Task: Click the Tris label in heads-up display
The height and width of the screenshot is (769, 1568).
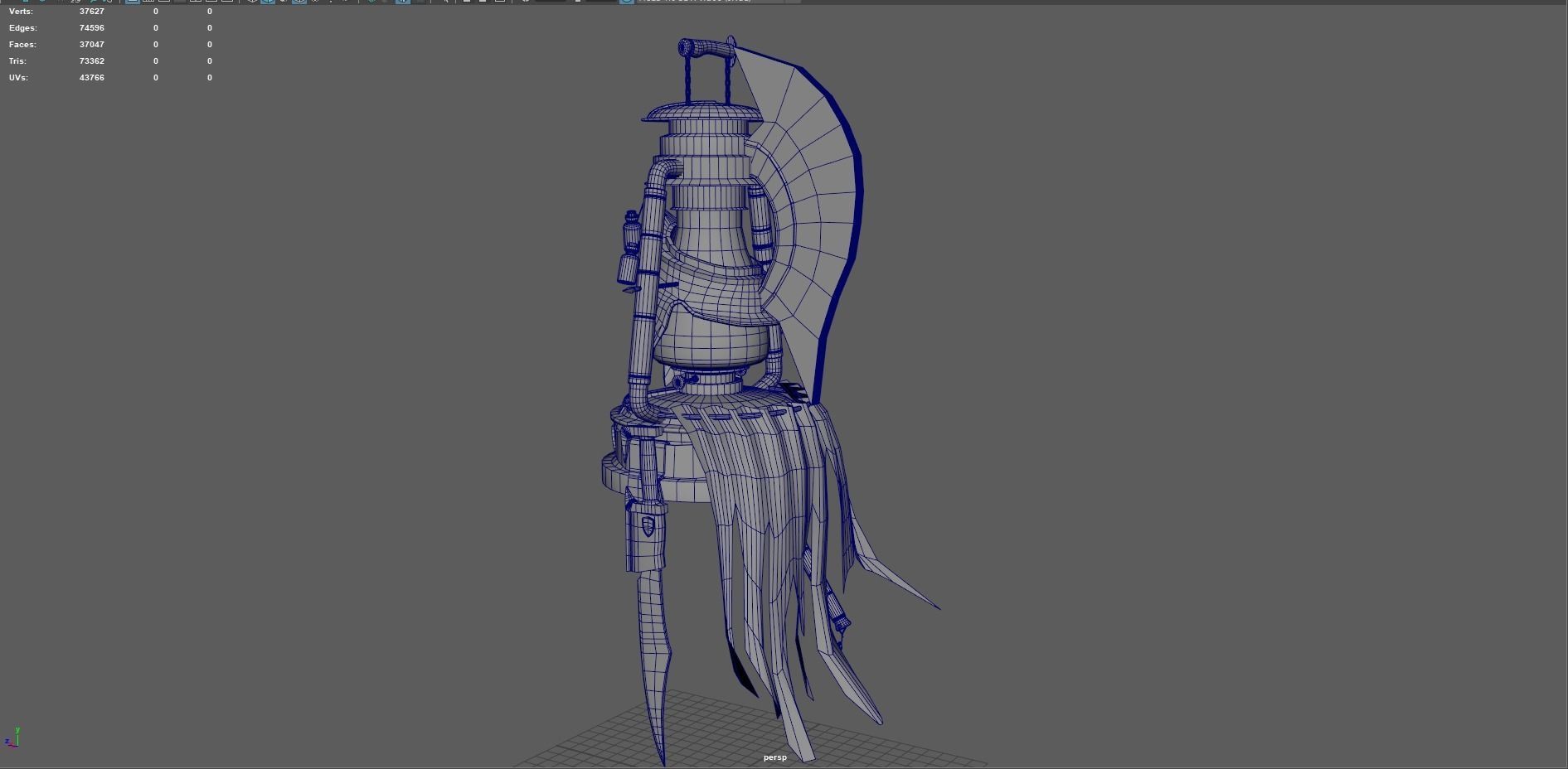Action: (17, 61)
